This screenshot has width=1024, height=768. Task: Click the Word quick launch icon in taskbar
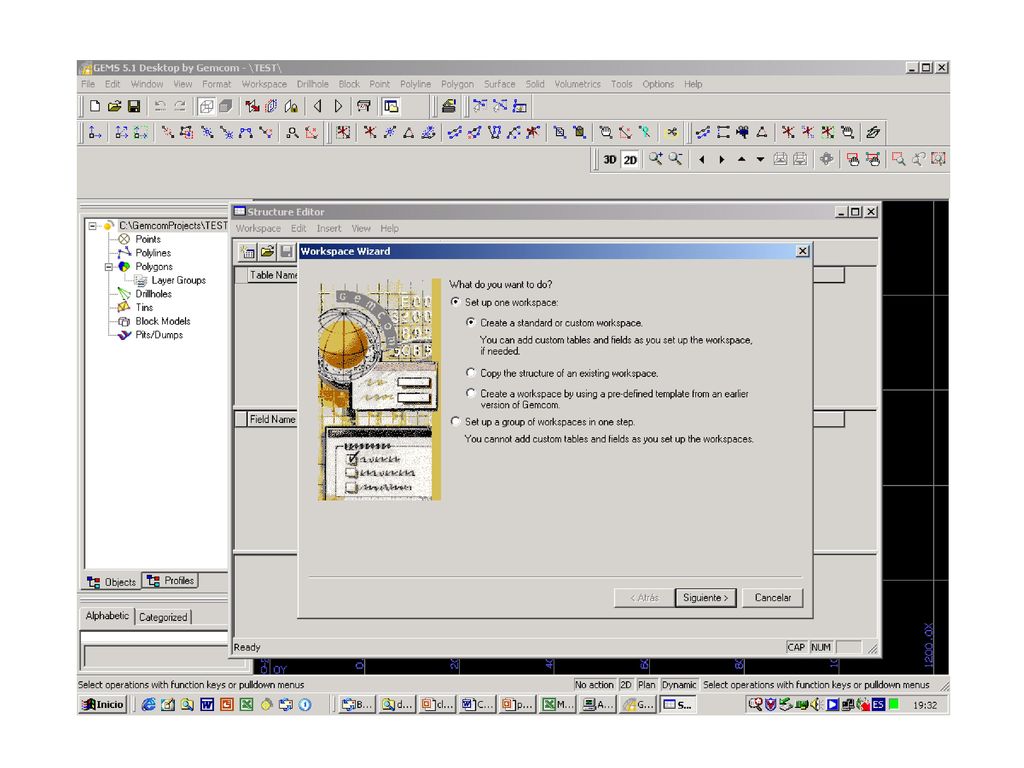(207, 705)
